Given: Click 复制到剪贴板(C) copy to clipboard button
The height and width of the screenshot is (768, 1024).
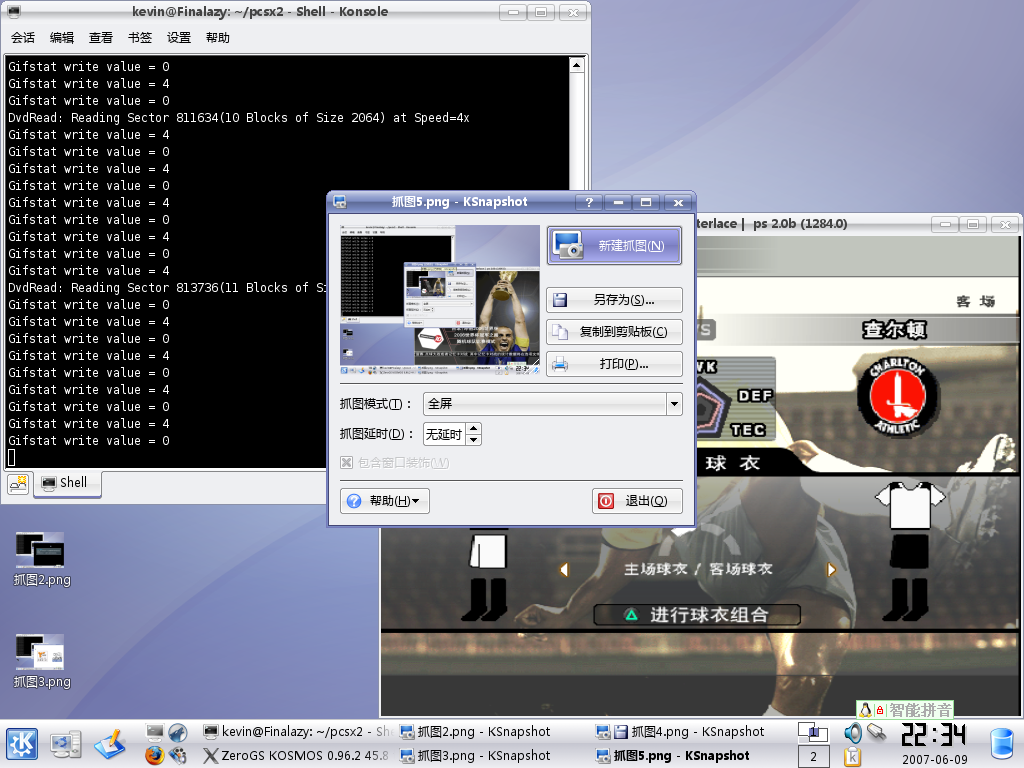Looking at the screenshot, I should pos(615,332).
